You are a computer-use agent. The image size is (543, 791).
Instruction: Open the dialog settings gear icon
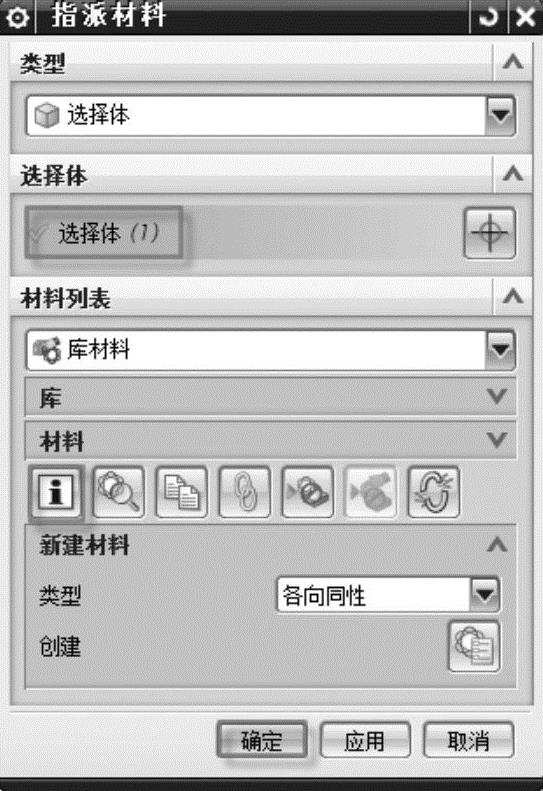pyautogui.click(x=18, y=17)
